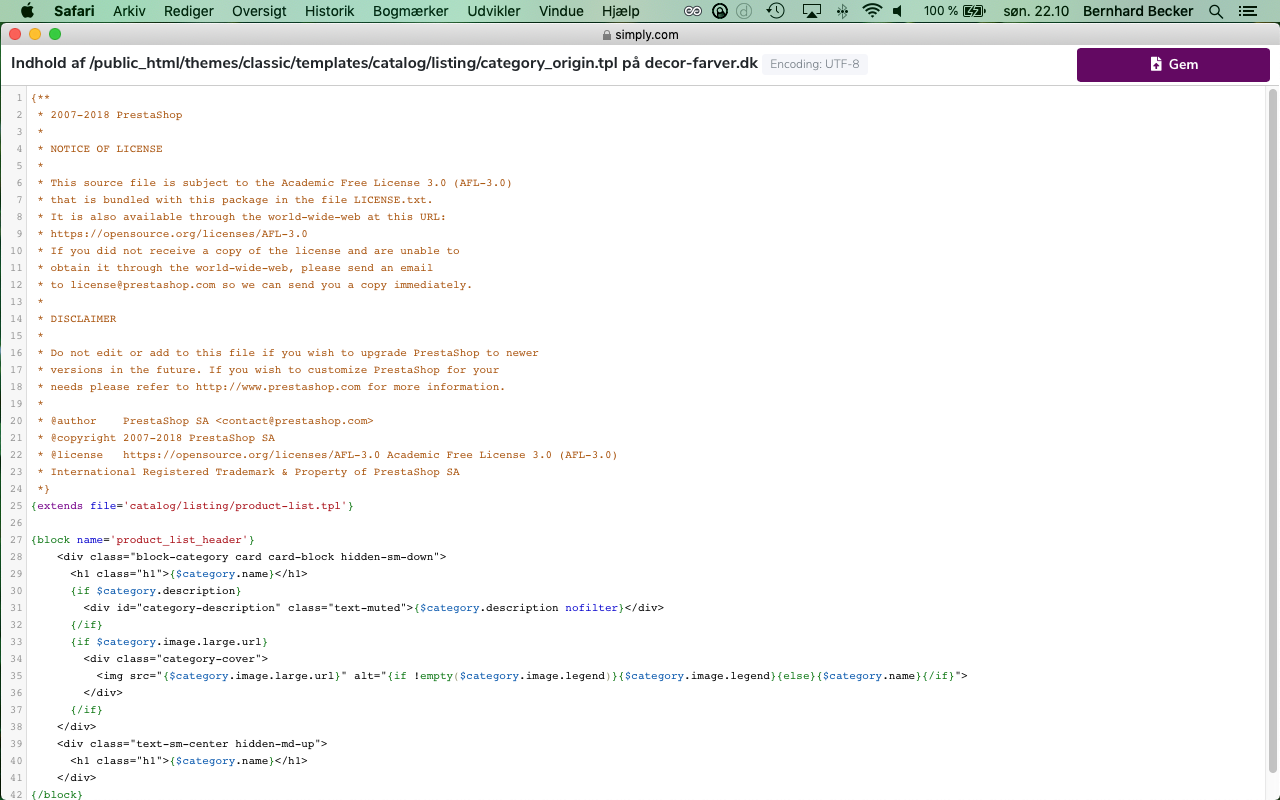
Task: Place cursor on the extends file line
Action: click(192, 506)
